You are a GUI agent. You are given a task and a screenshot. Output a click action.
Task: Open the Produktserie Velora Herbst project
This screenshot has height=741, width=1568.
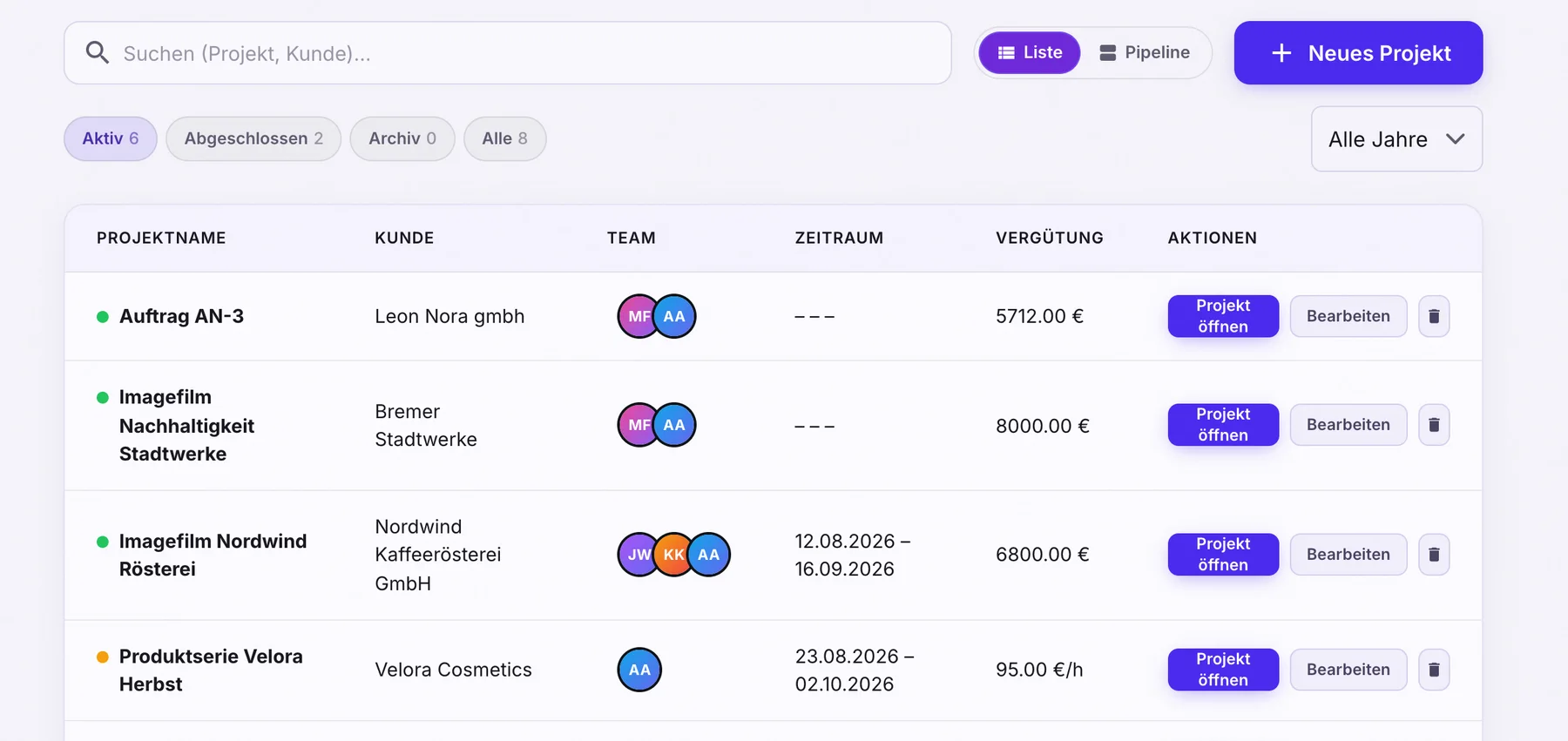(x=1223, y=670)
